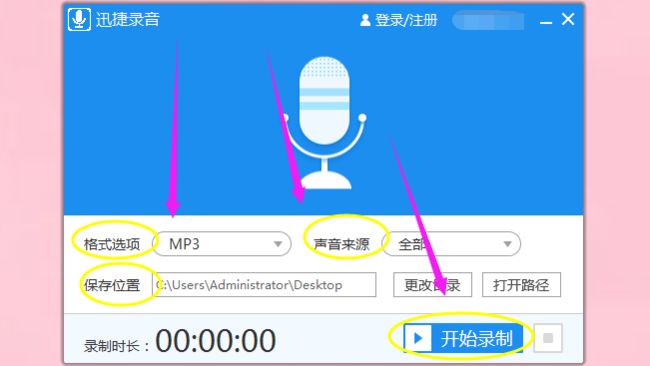
Task: Click the 更改目录 button
Action: [x=432, y=285]
